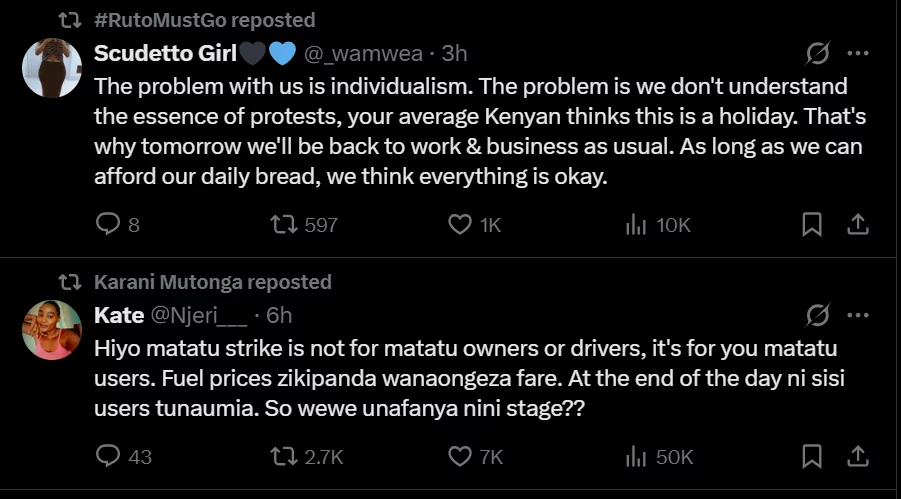Like Kate's matatu strike tweet
Viewport: 901px width, 499px height.
point(476,457)
